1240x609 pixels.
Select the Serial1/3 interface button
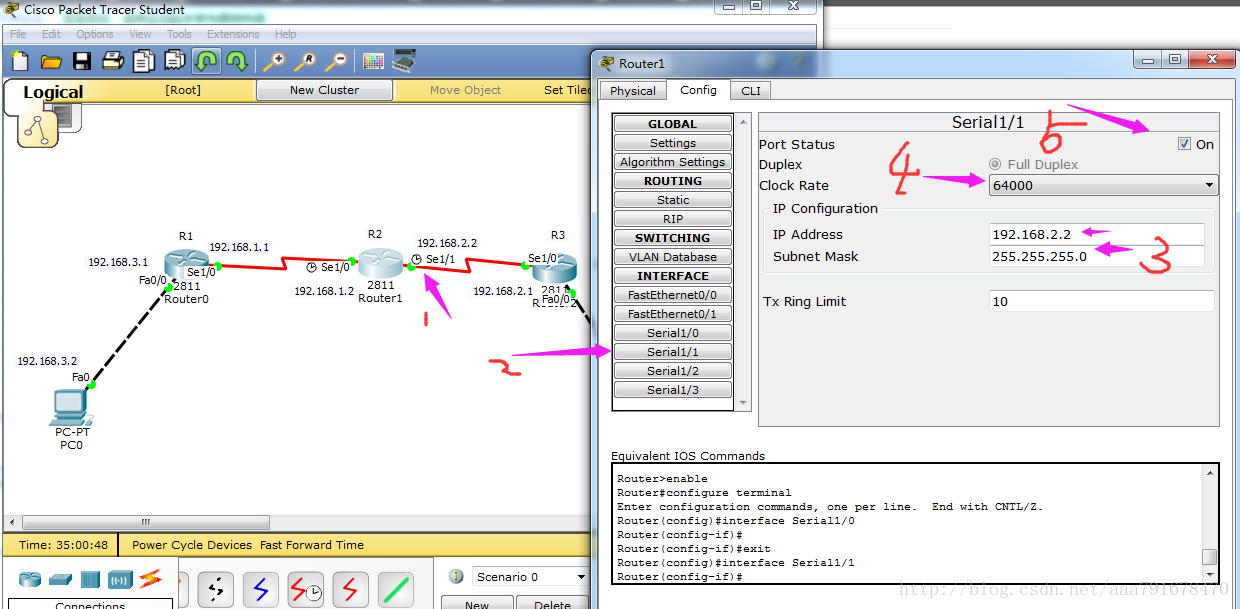pos(673,390)
